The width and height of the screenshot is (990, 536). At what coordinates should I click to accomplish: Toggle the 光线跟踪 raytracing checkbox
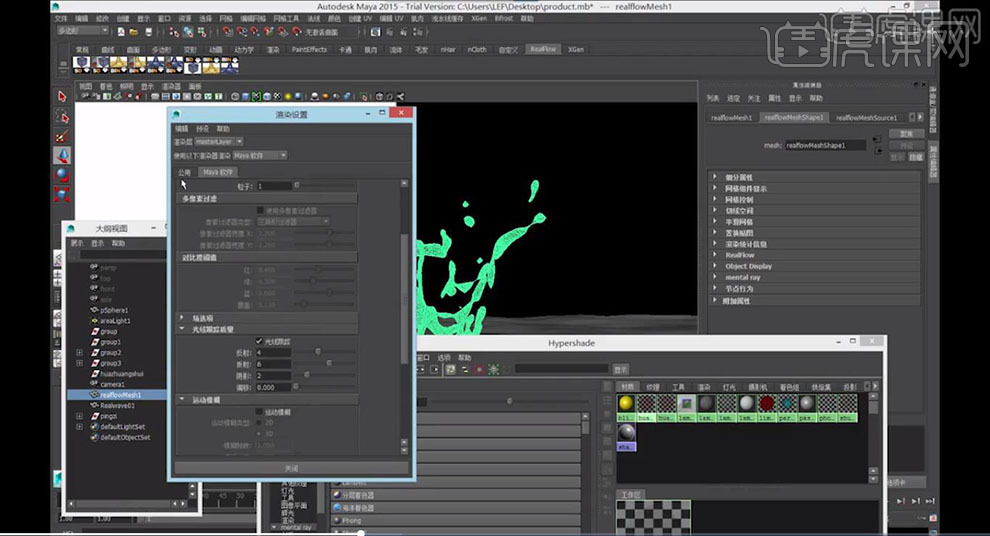click(x=259, y=341)
